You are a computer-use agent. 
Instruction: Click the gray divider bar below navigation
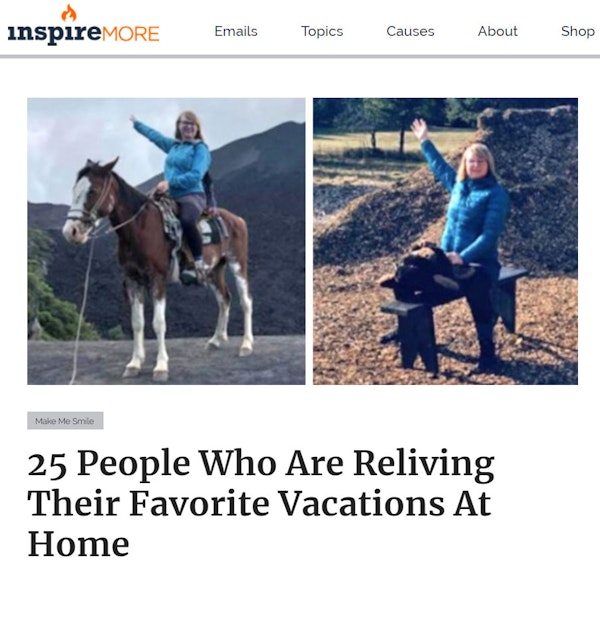[300, 57]
